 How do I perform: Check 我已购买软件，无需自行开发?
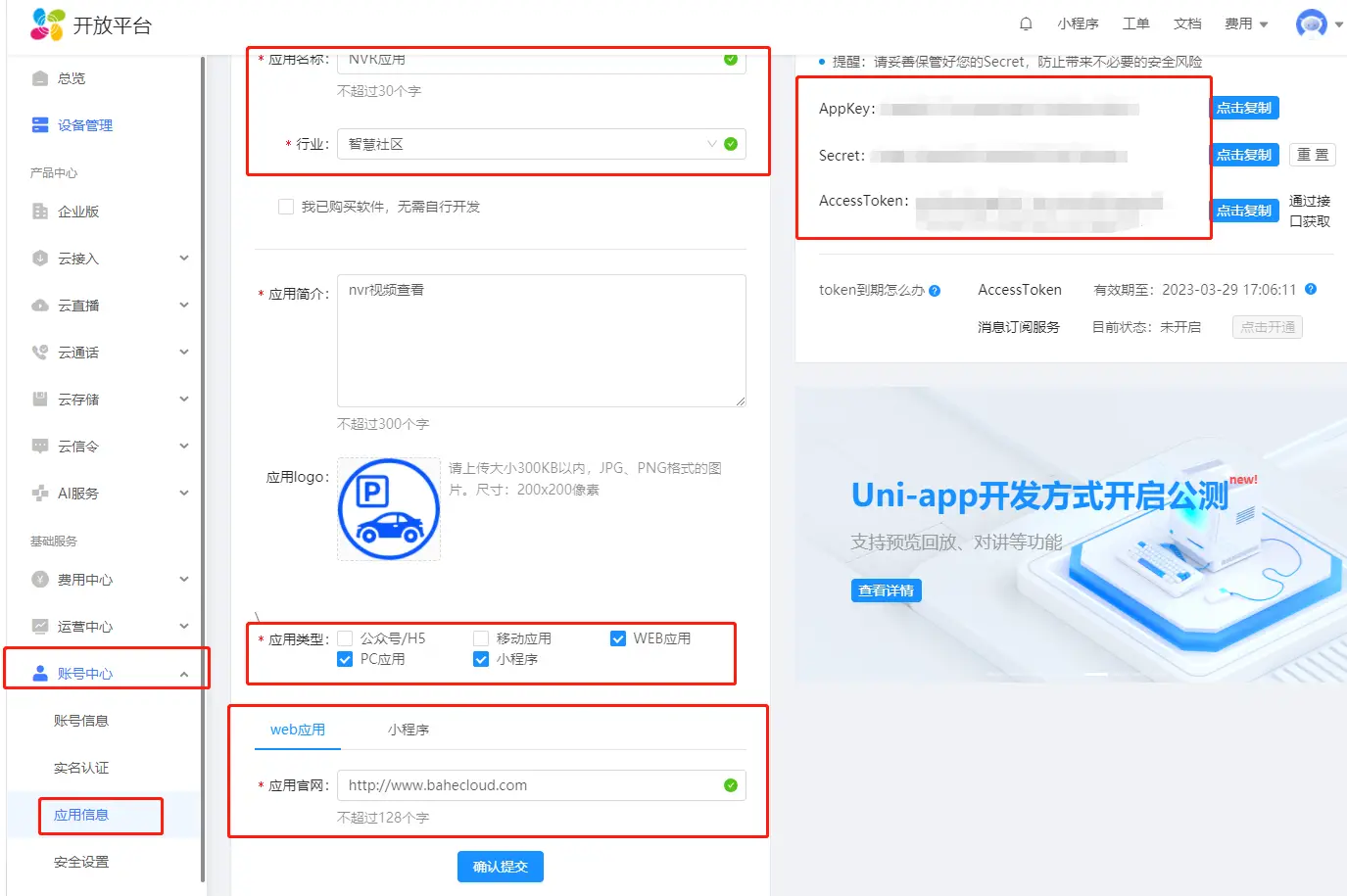286,206
